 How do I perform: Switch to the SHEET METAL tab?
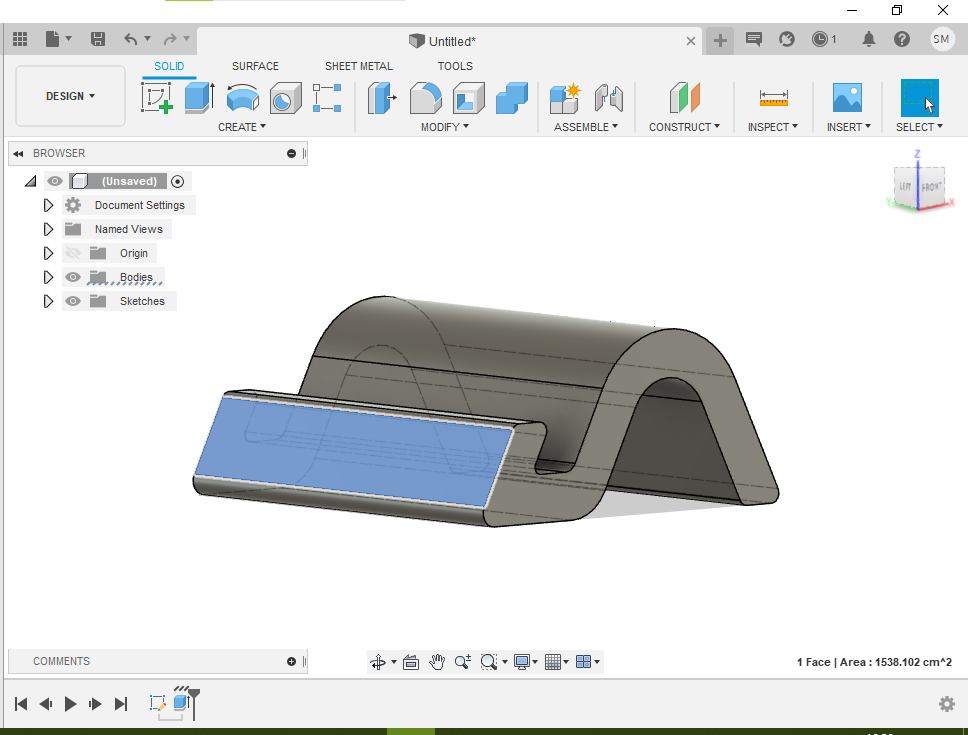pyautogui.click(x=358, y=66)
